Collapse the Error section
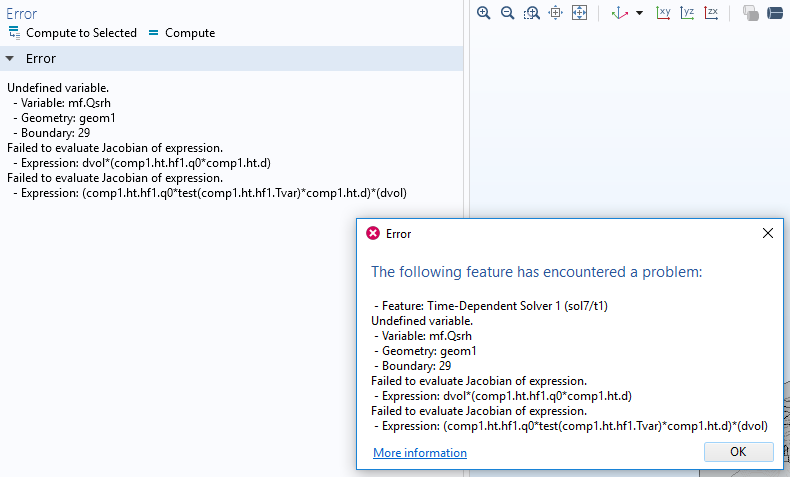Screen dimensions: 790x477 pos(10,59)
